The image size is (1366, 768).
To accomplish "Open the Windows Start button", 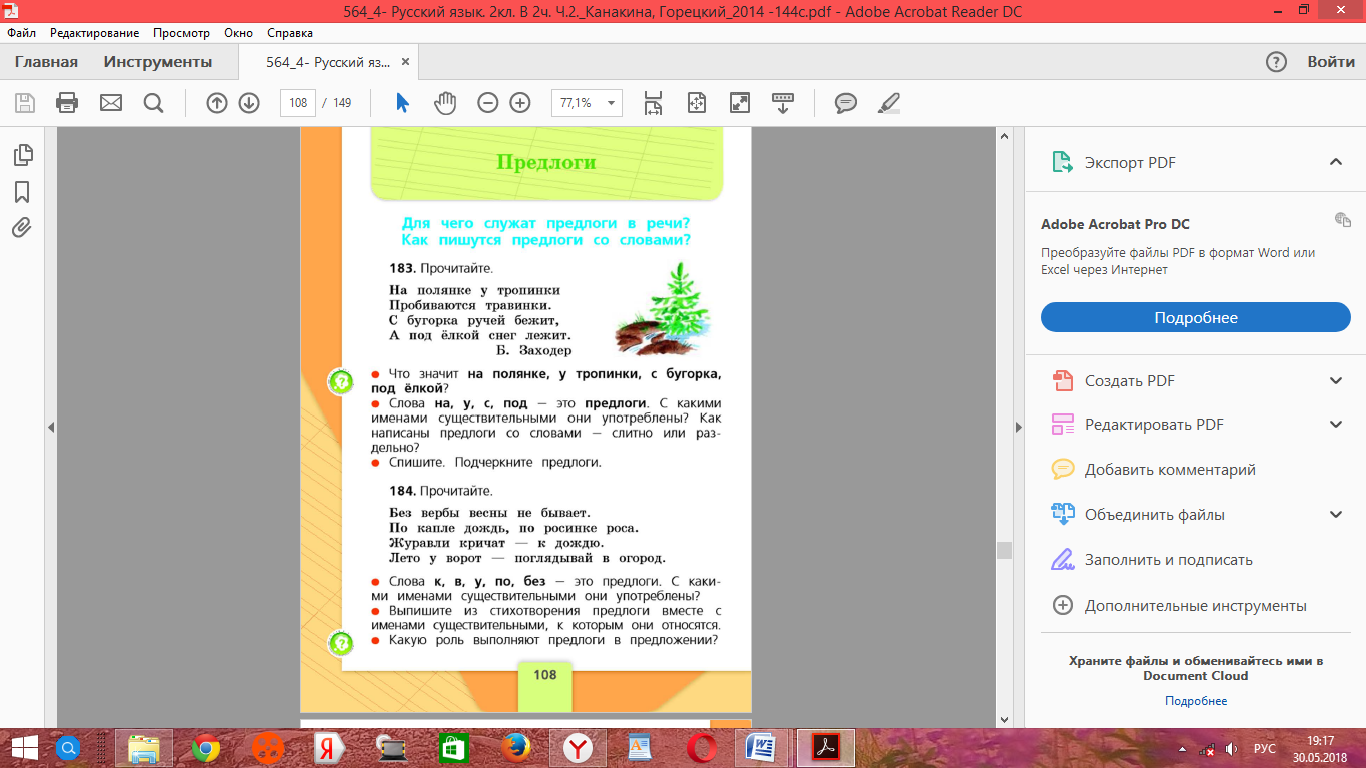I will pos(23,747).
